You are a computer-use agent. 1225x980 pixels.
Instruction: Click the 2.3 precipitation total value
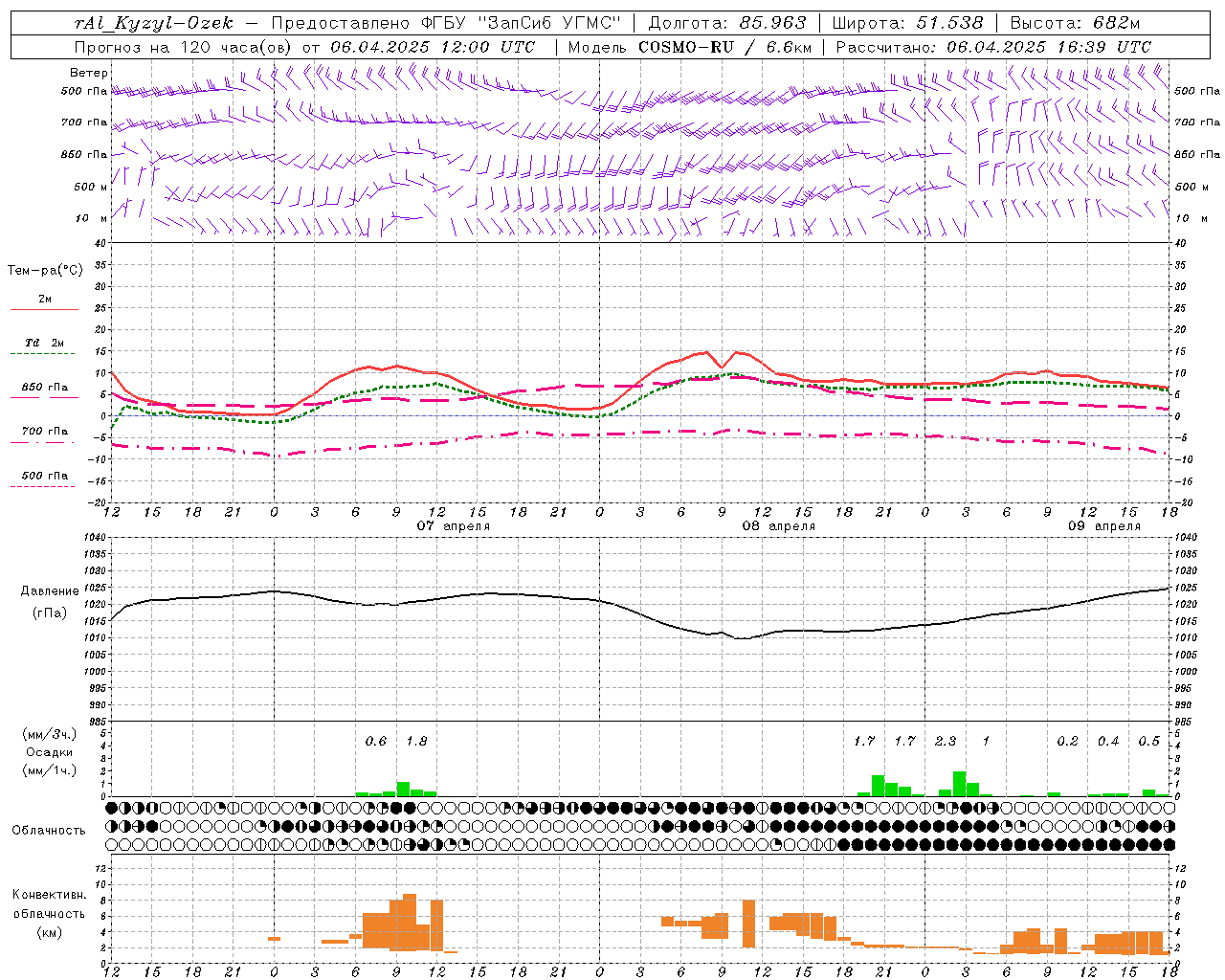pos(946,742)
